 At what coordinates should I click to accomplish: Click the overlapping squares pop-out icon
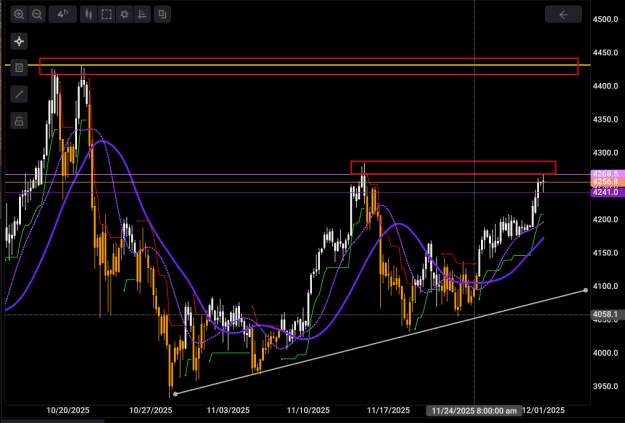pyautogui.click(x=162, y=14)
